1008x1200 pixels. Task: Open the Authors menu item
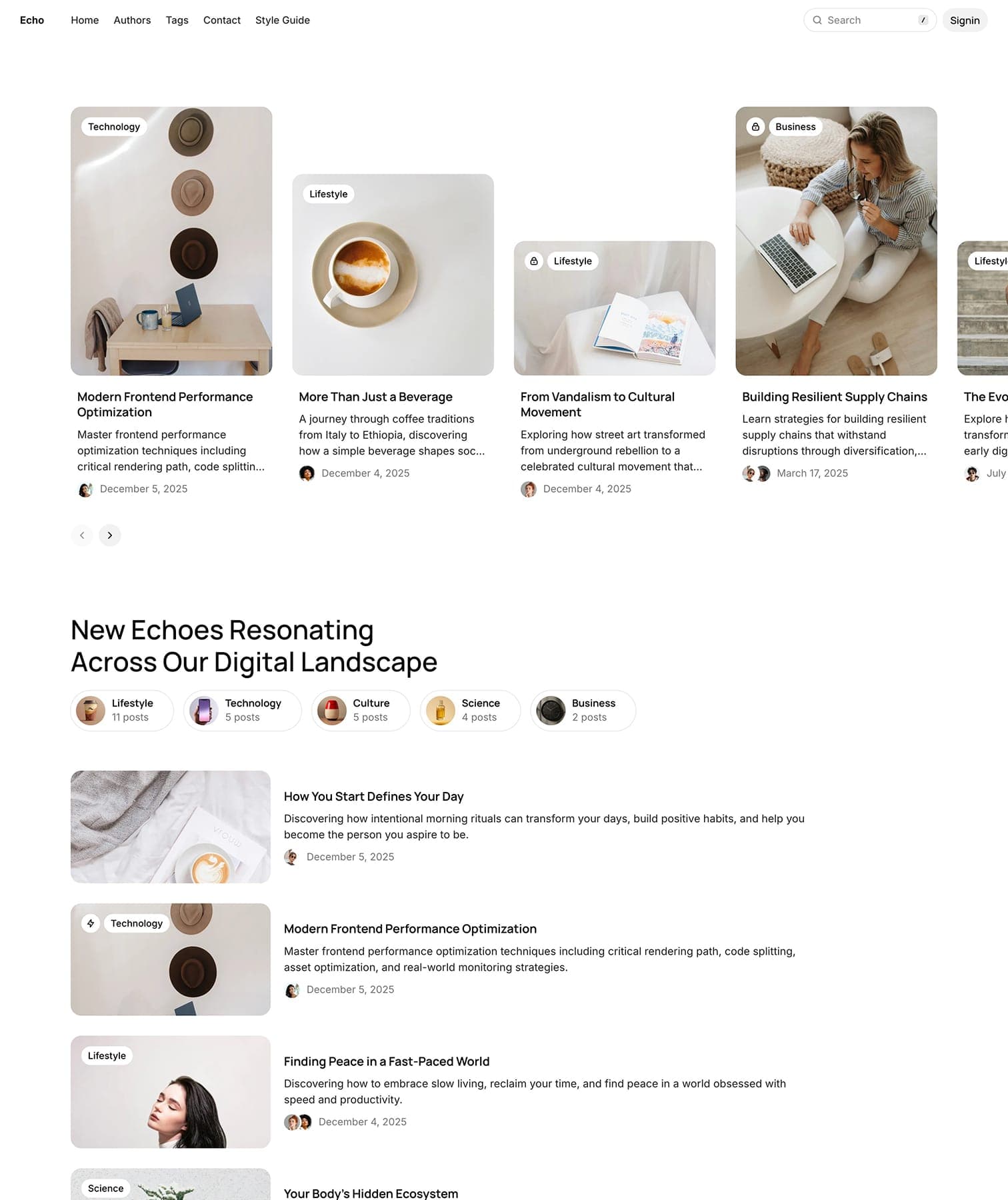tap(132, 20)
